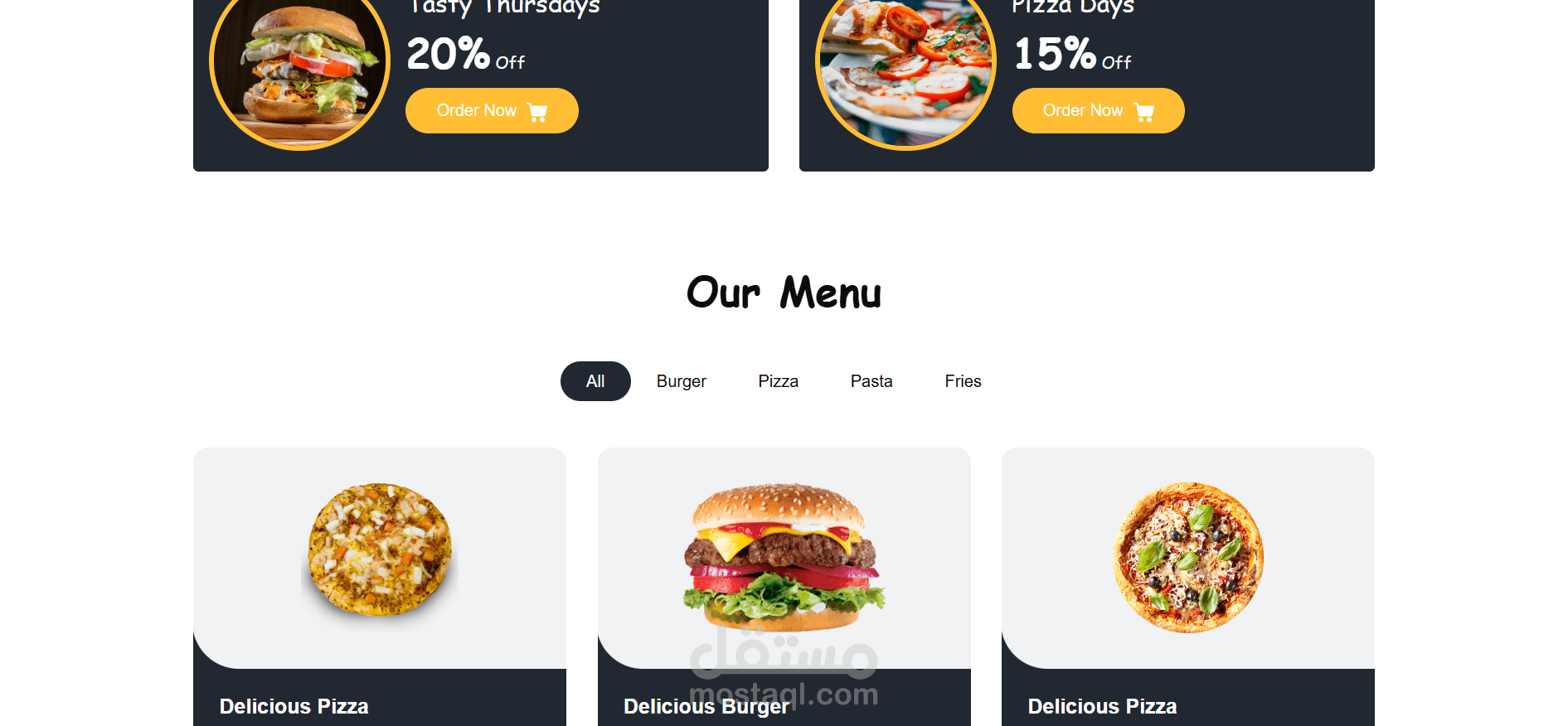
Task: Show only Pasta items
Action: pos(871,381)
